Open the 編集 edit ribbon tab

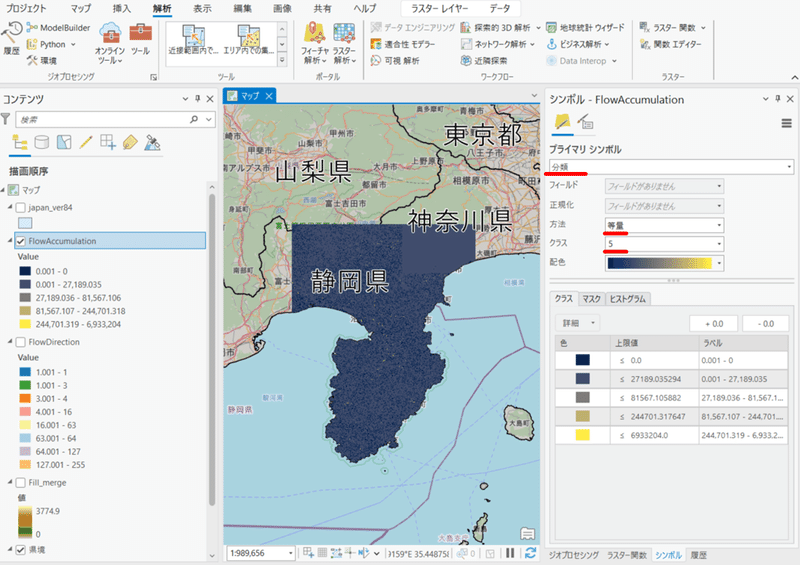(x=242, y=9)
